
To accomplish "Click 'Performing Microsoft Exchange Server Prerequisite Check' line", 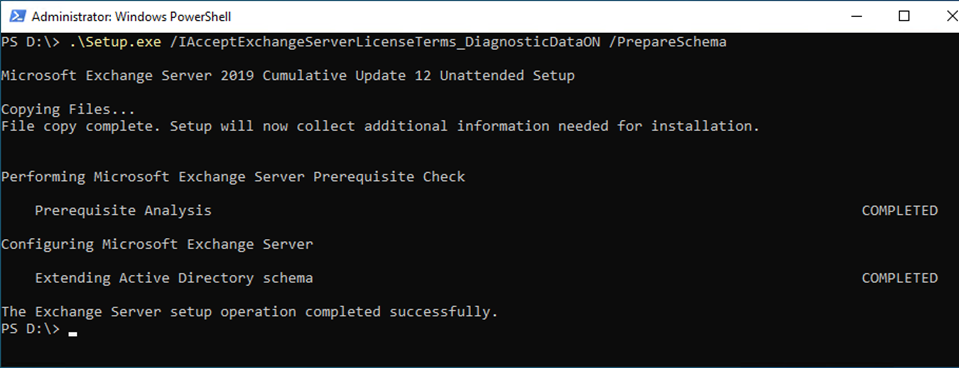I will (x=233, y=177).
